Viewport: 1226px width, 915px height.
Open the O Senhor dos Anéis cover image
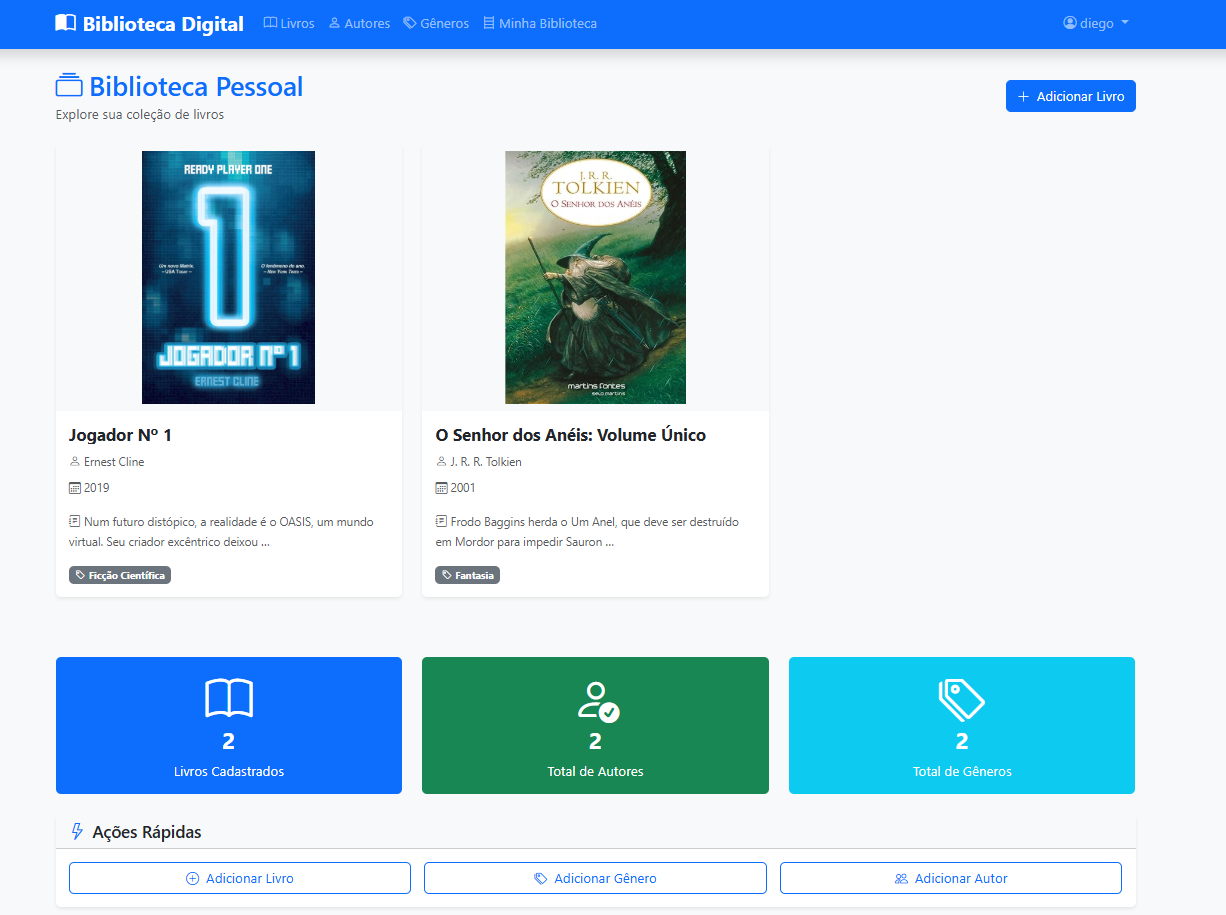click(595, 277)
